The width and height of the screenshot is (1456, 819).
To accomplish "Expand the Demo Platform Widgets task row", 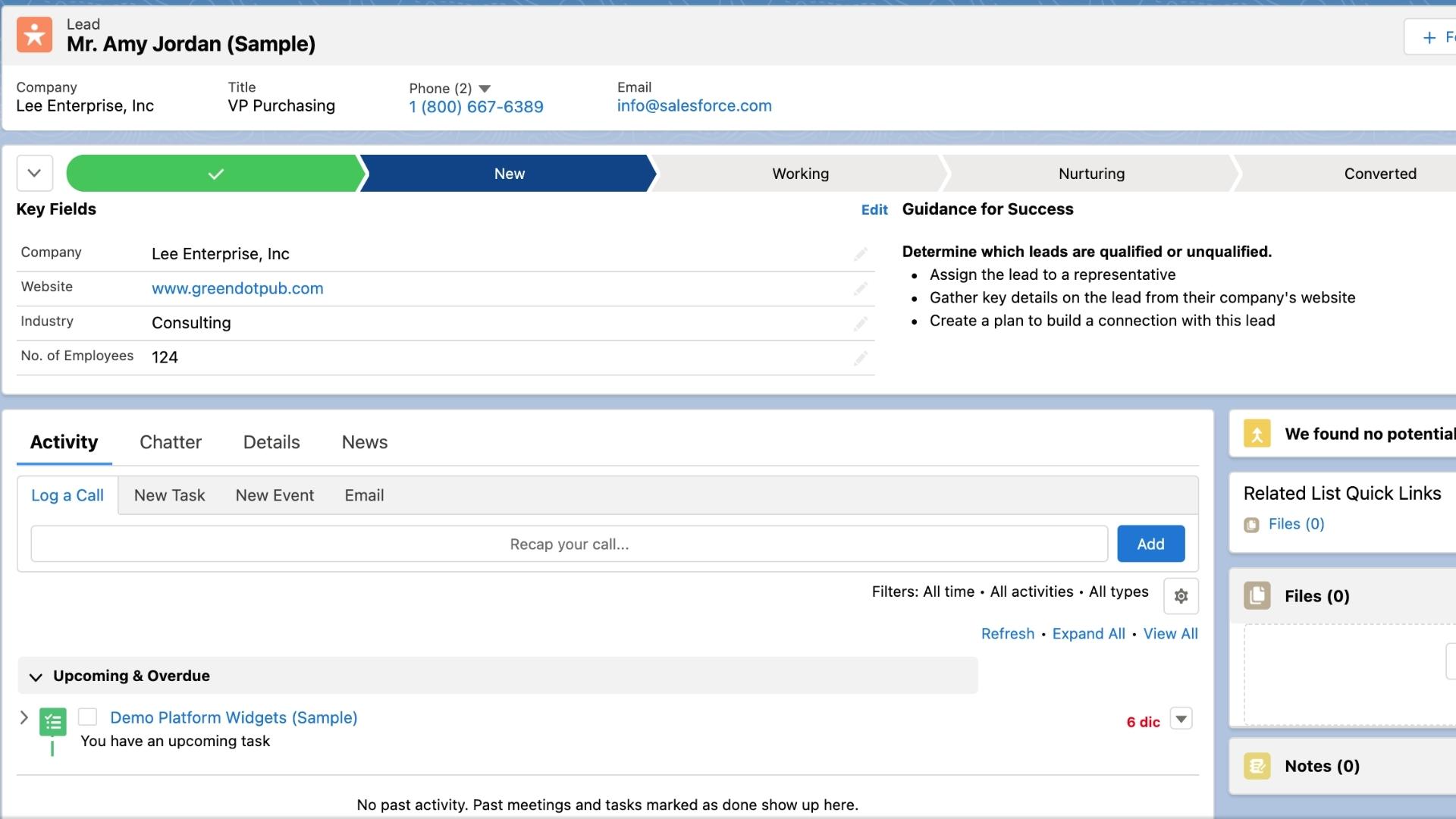I will [x=24, y=717].
